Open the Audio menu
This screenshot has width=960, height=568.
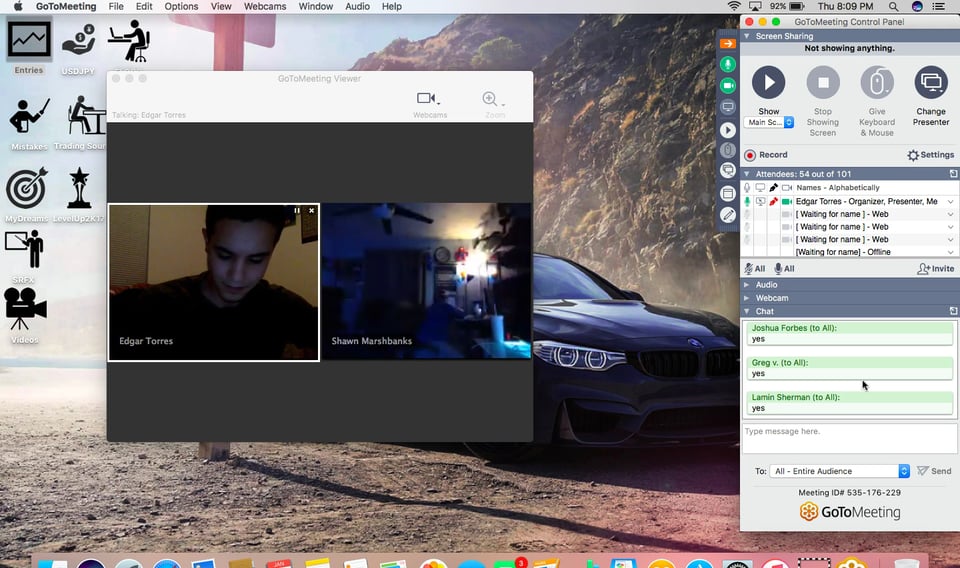pos(357,6)
